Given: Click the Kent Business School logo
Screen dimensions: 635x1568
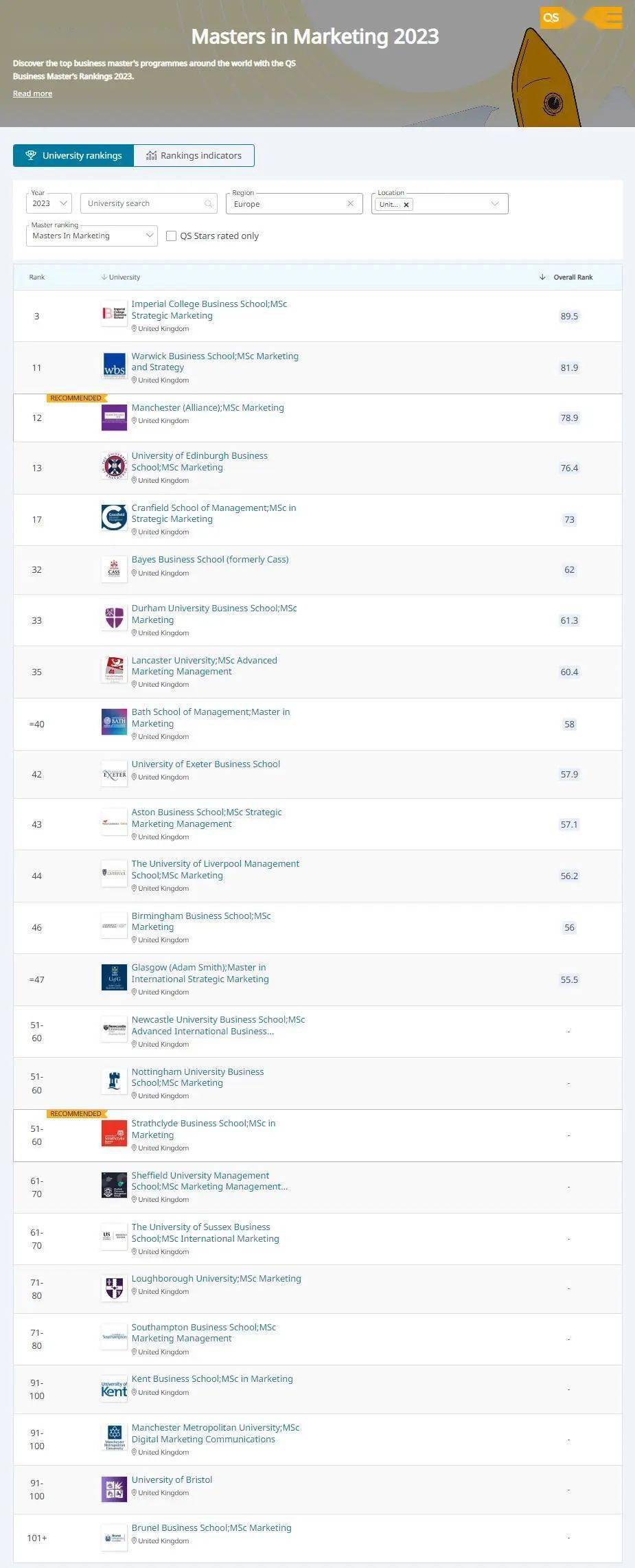Looking at the screenshot, I should (114, 1390).
